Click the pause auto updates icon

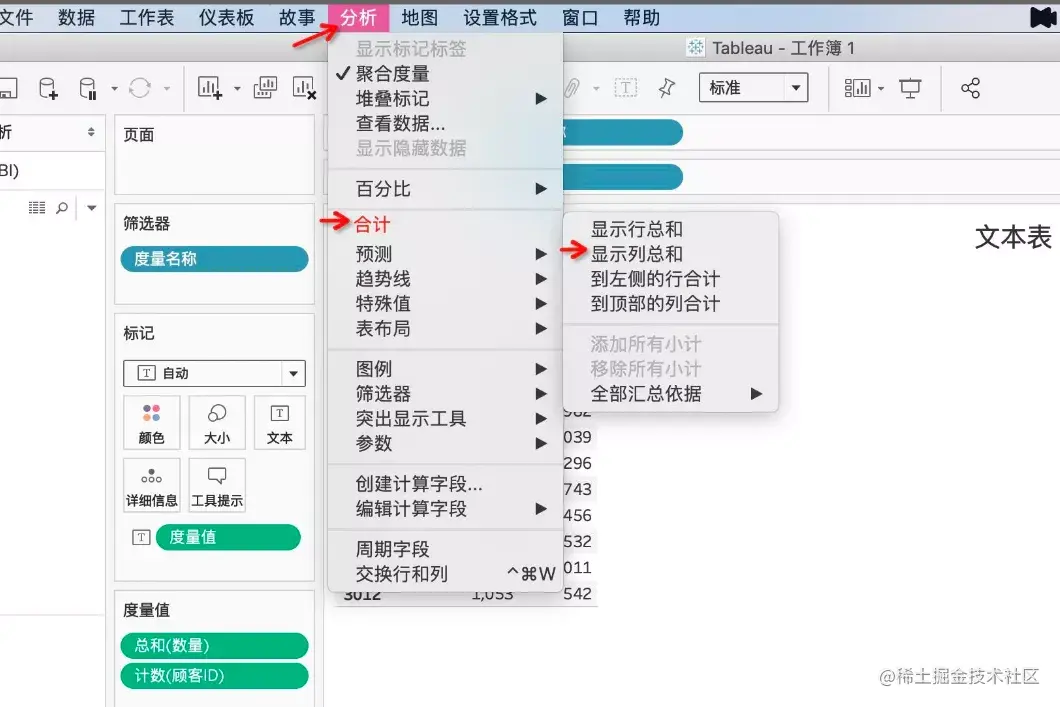[x=88, y=88]
